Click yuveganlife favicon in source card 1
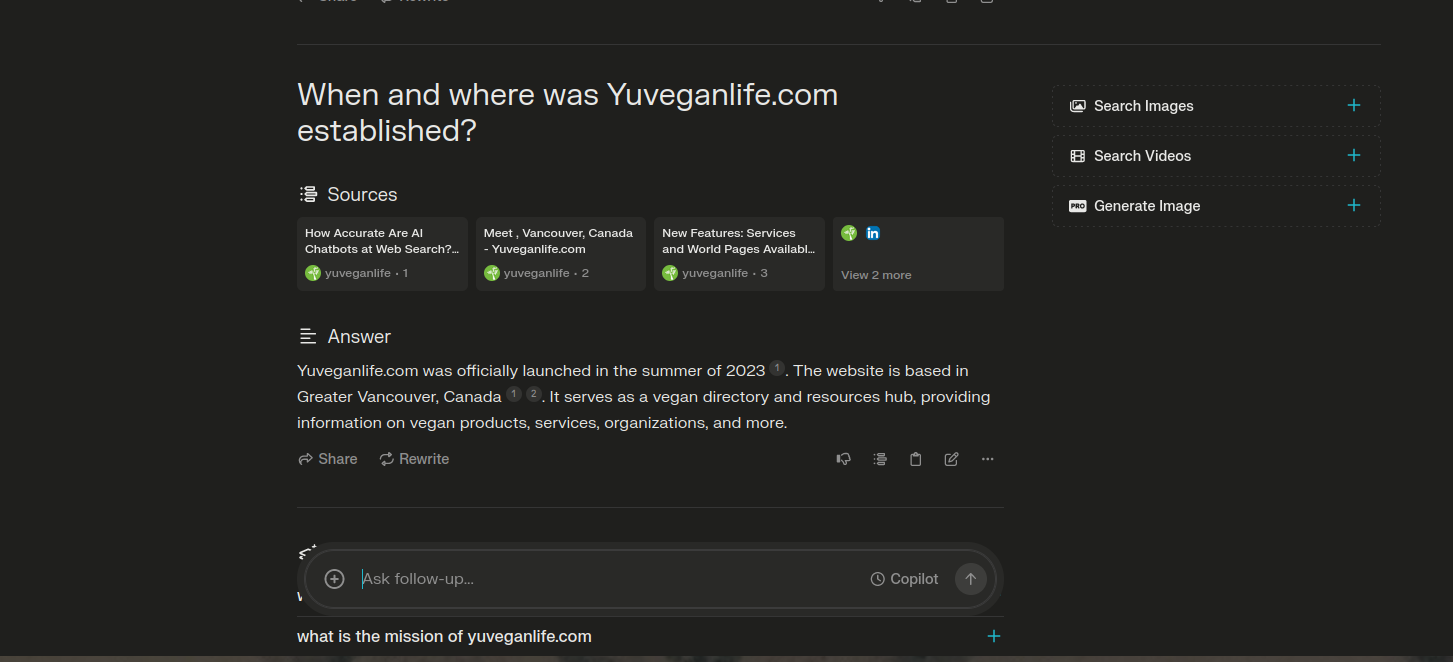Image resolution: width=1453 pixels, height=662 pixels. click(x=313, y=273)
